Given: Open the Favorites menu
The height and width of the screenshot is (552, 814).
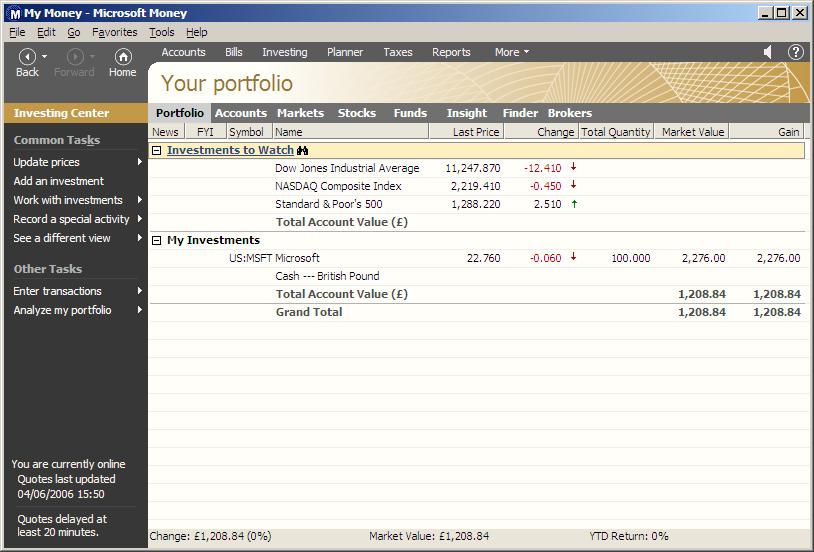Looking at the screenshot, I should click(x=115, y=32).
